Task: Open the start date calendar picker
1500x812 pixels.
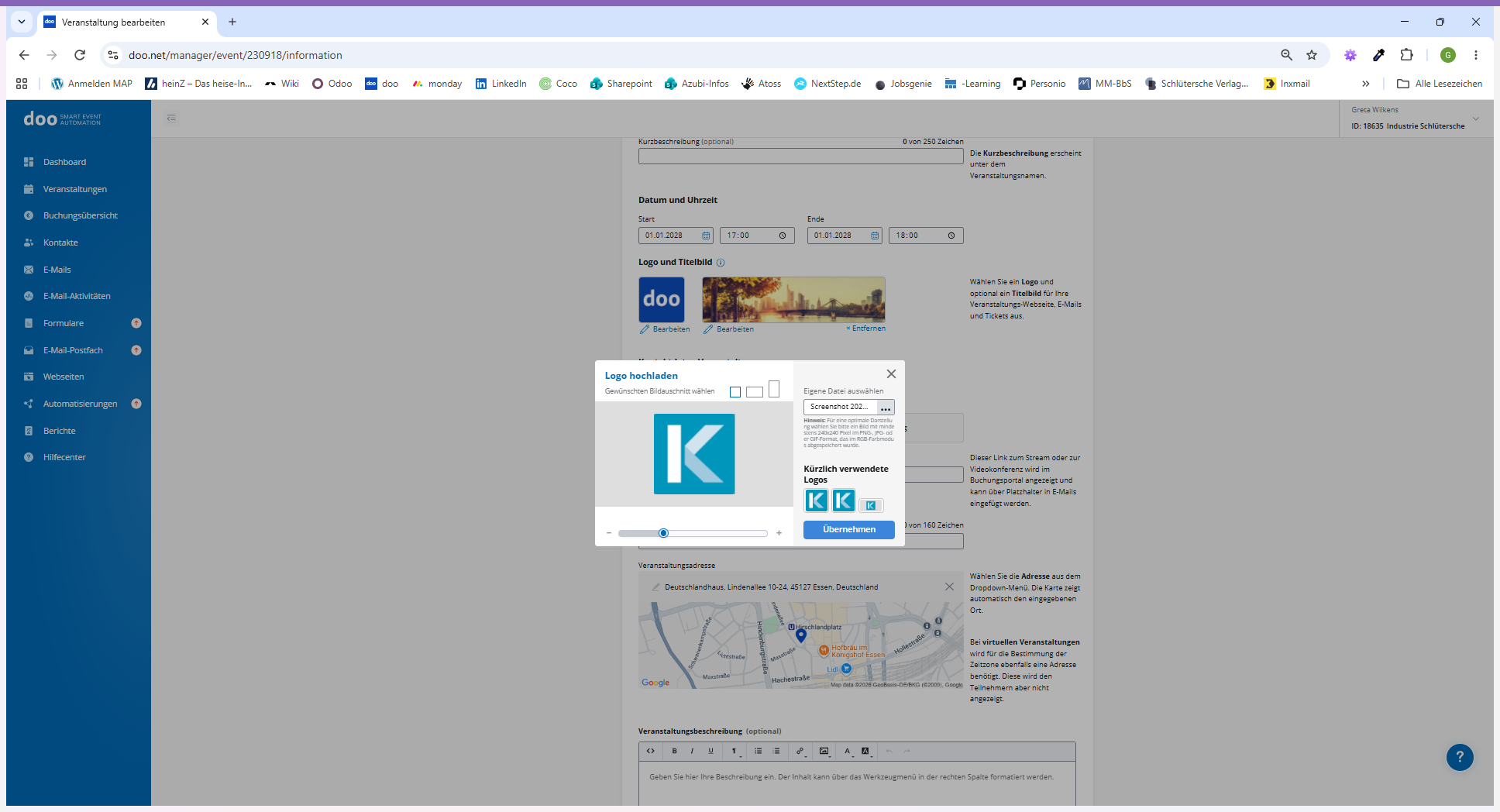Action: tap(706, 236)
